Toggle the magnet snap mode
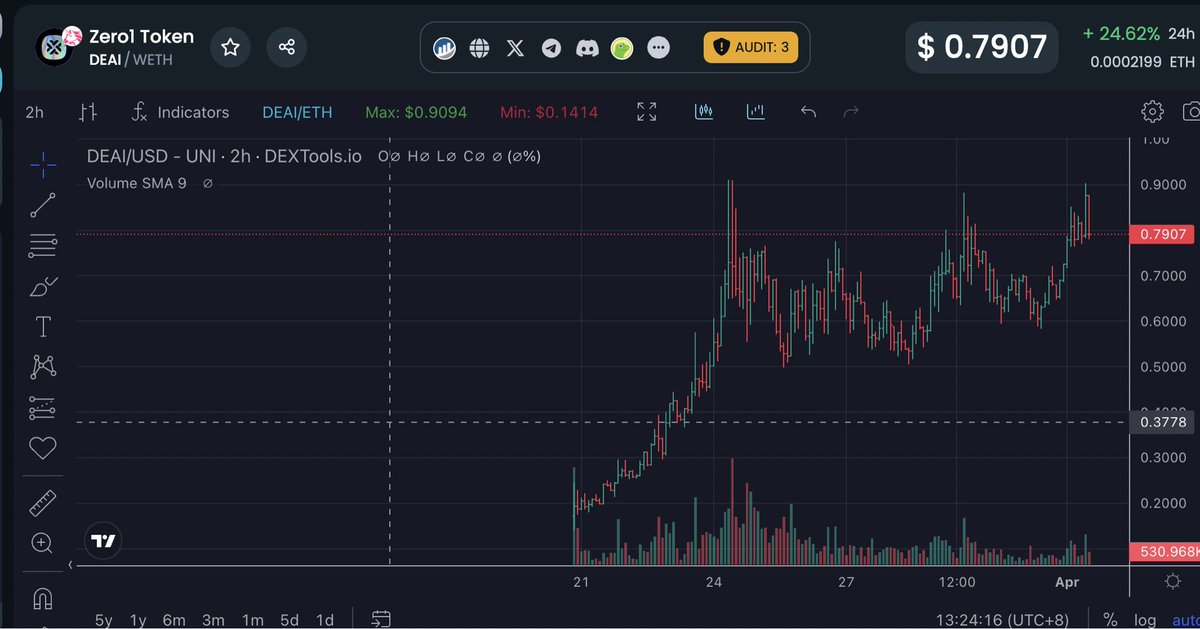1200x629 pixels. tap(43, 598)
